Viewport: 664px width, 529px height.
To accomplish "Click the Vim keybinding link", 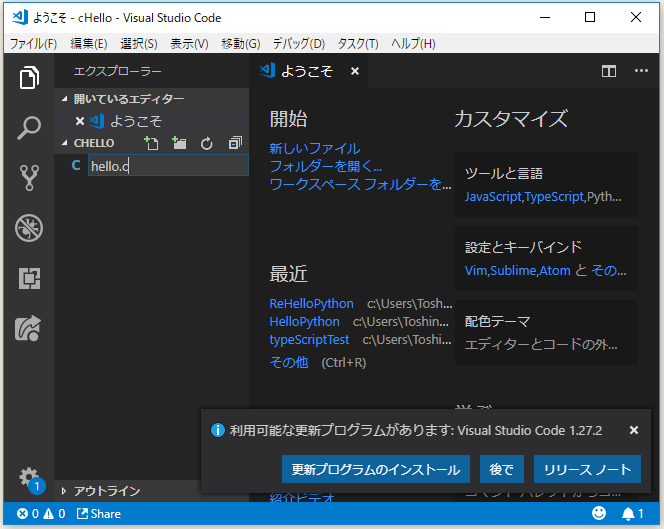I will pos(476,270).
